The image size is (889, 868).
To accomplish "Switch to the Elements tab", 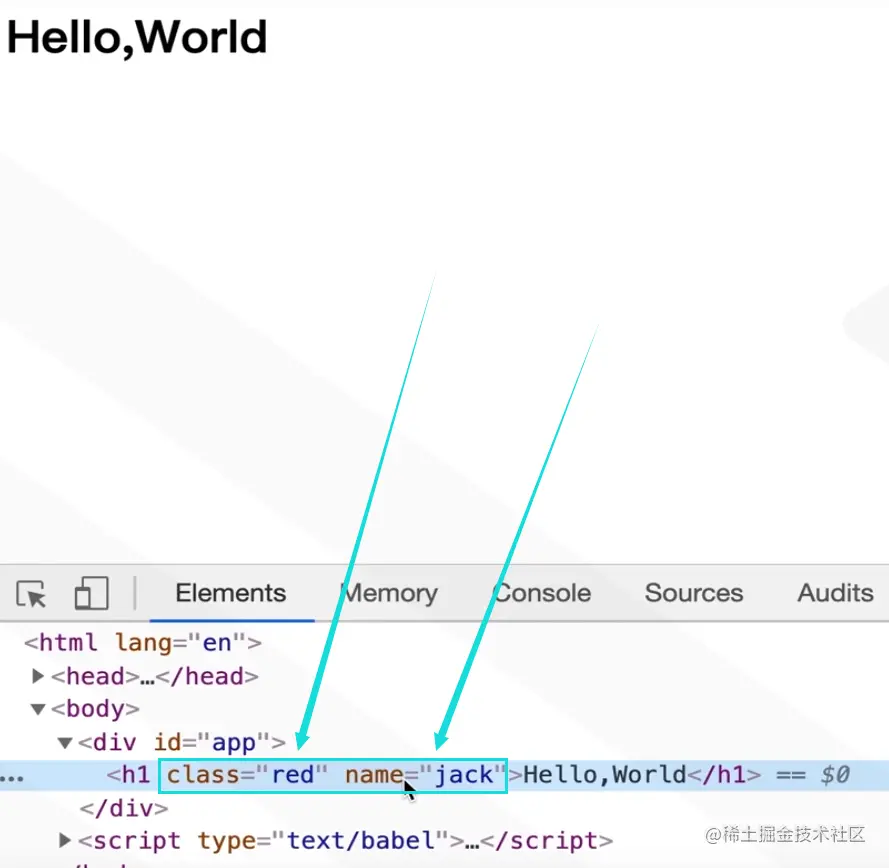I will (x=231, y=593).
